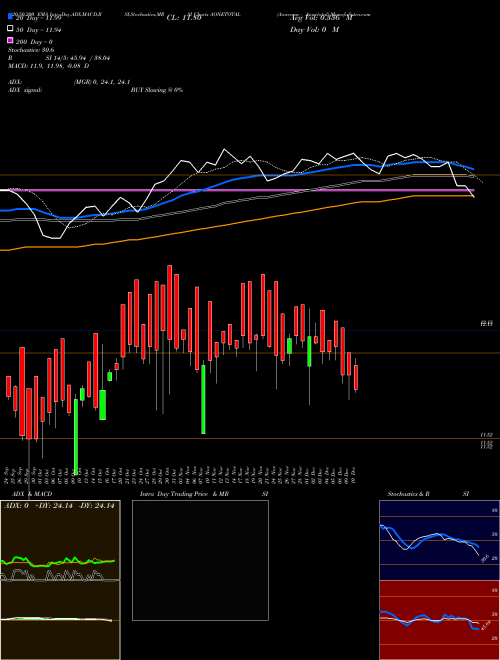Click the 'ADX: 0 +DY: 24.14 -DY: 24.14' readout
500x660 pixels.
(59, 506)
